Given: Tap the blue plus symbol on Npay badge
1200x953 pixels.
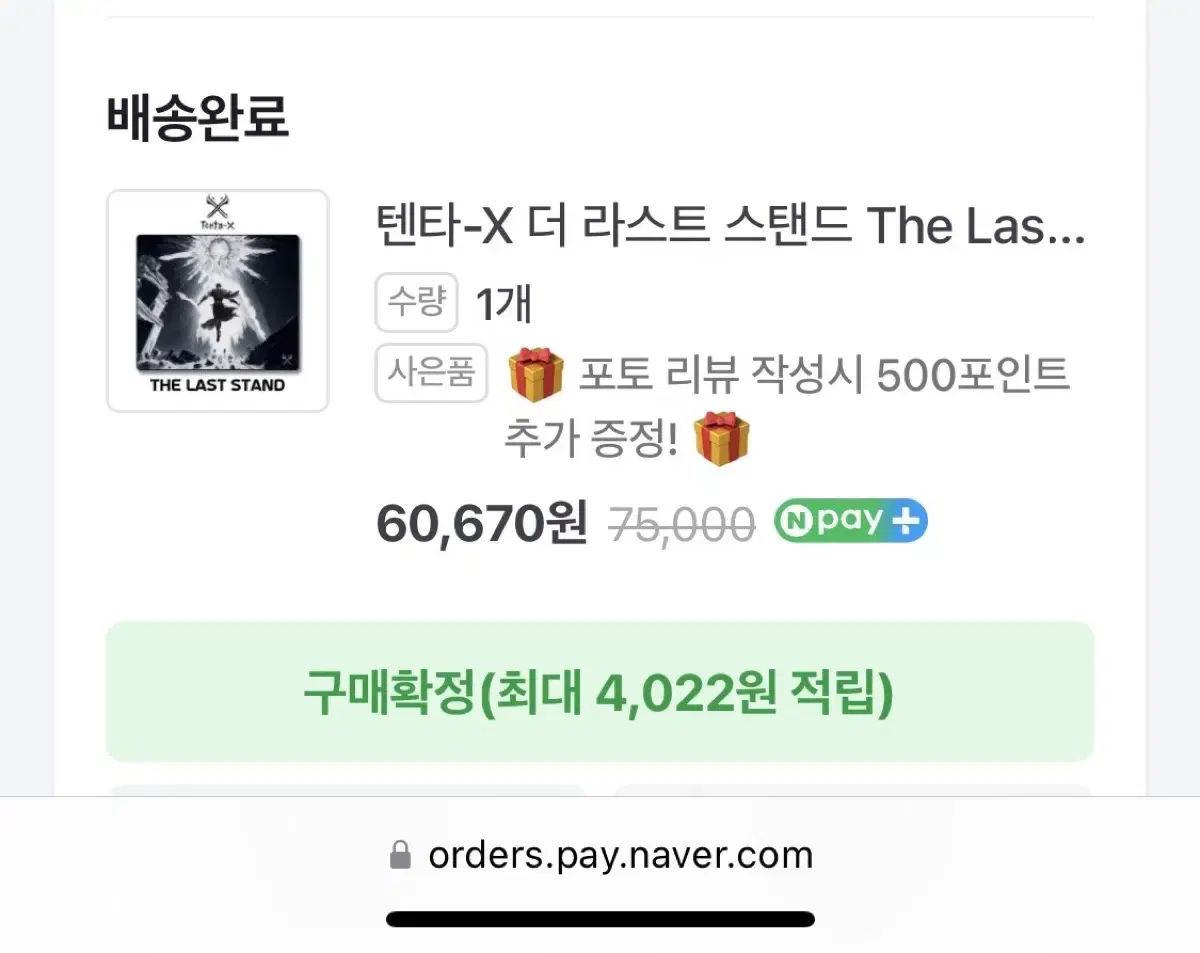Looking at the screenshot, I should [907, 521].
